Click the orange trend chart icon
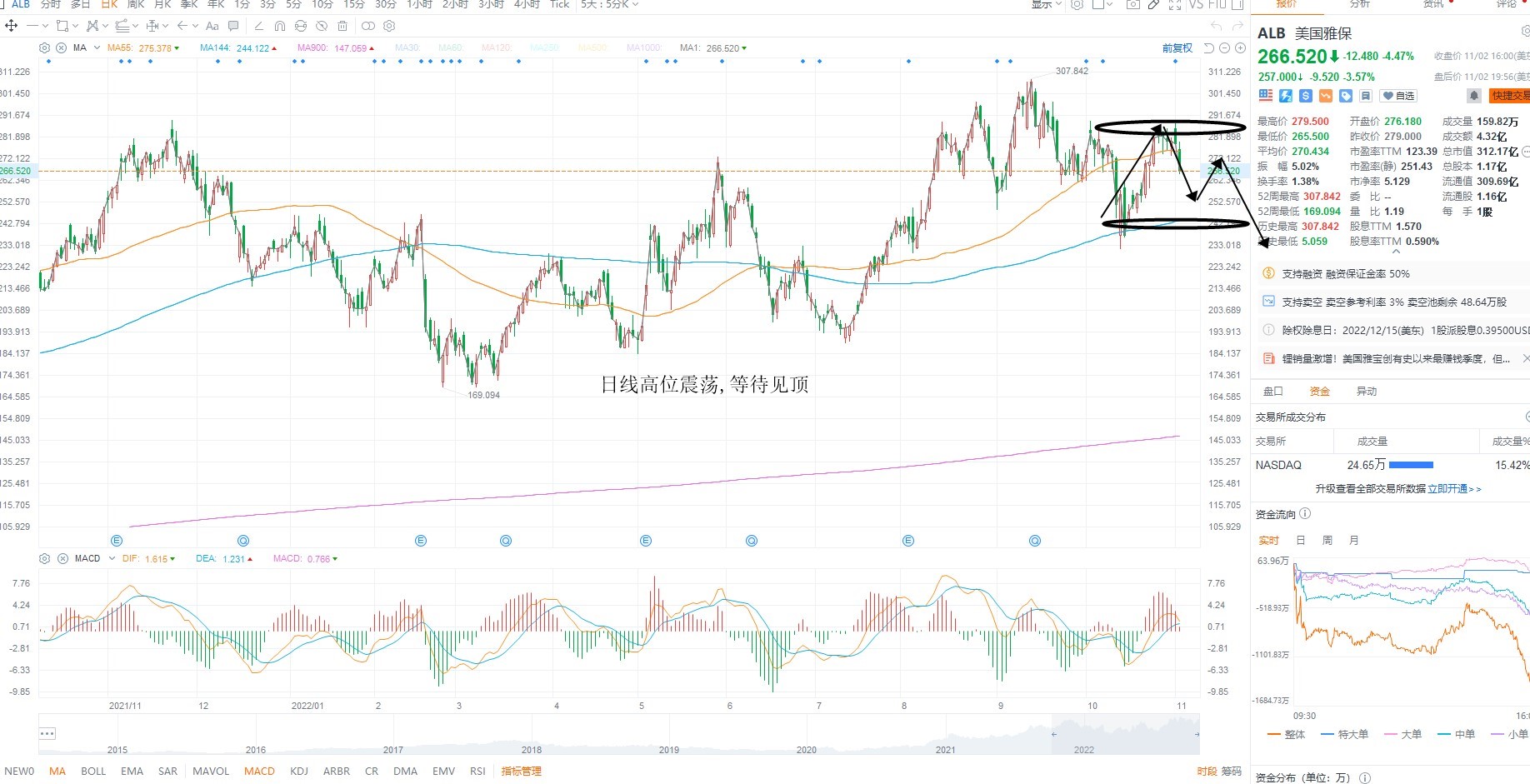This screenshot has height=784, width=1530. [x=1326, y=96]
